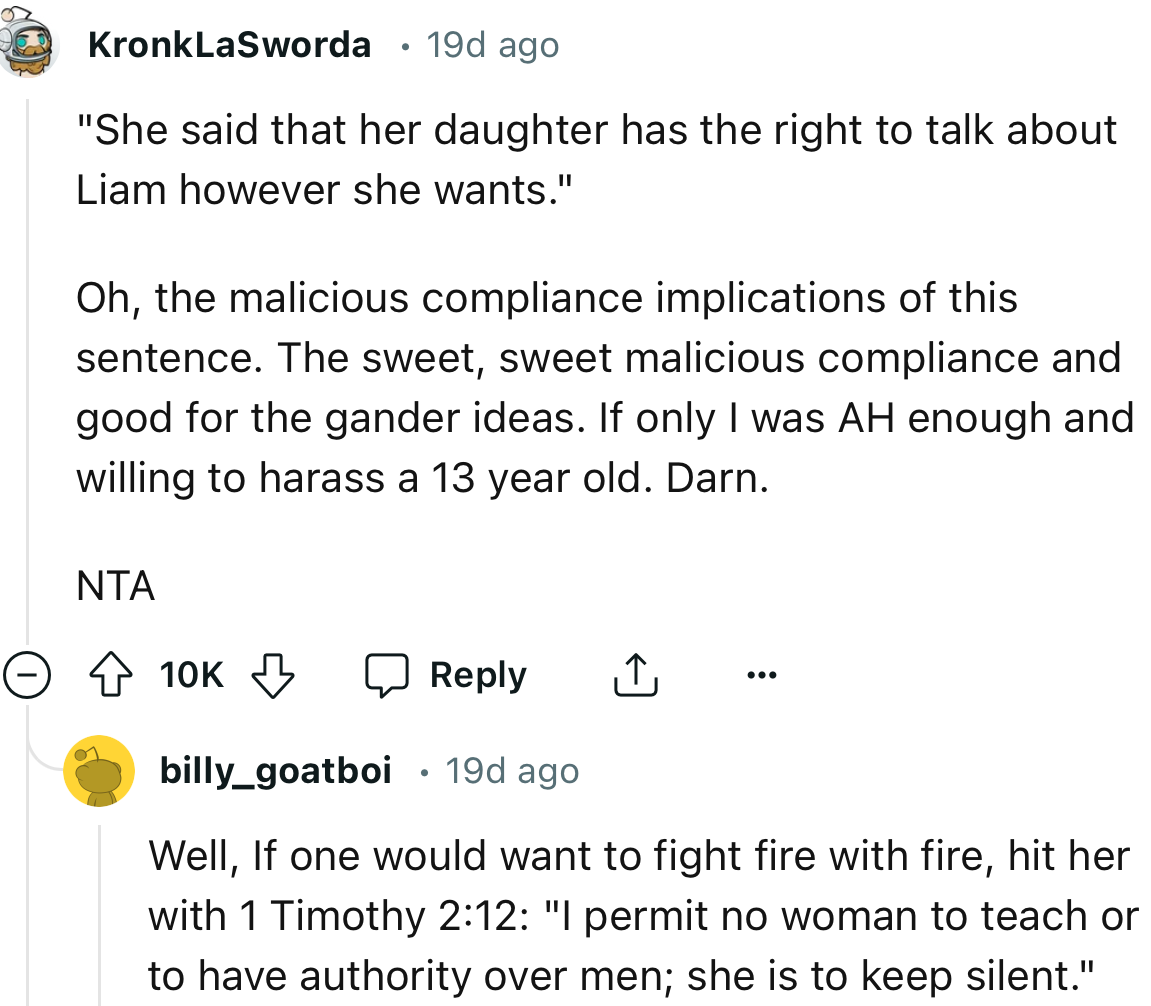Reply to KronkLaSworda's comment
1151x1006 pixels.
tap(477, 677)
